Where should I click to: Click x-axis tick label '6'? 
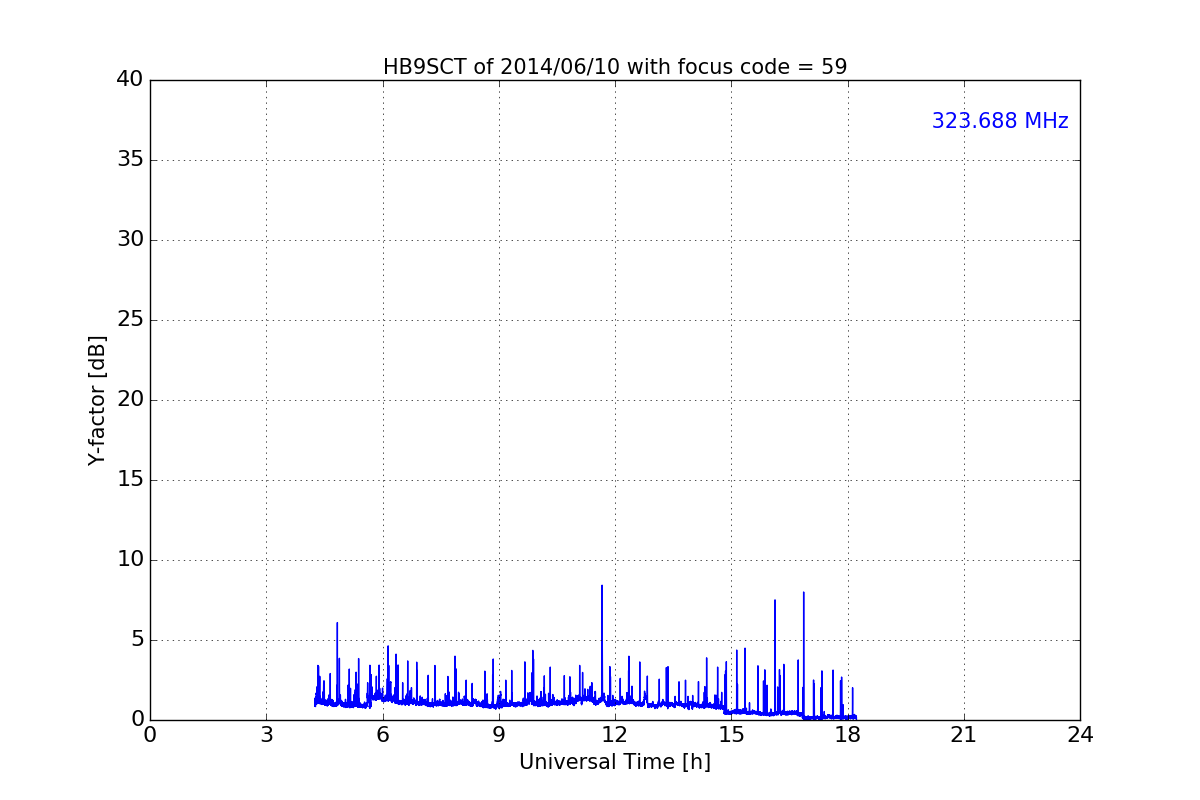click(x=382, y=735)
